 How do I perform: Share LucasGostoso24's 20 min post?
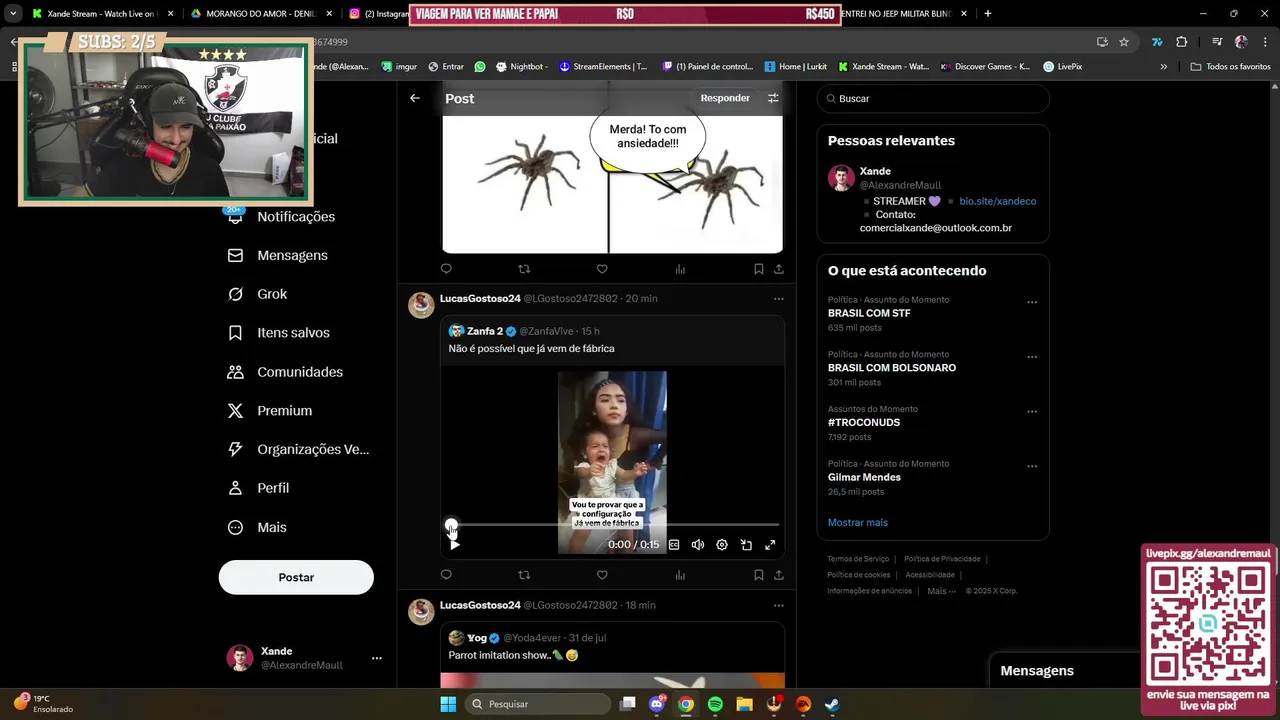(779, 575)
